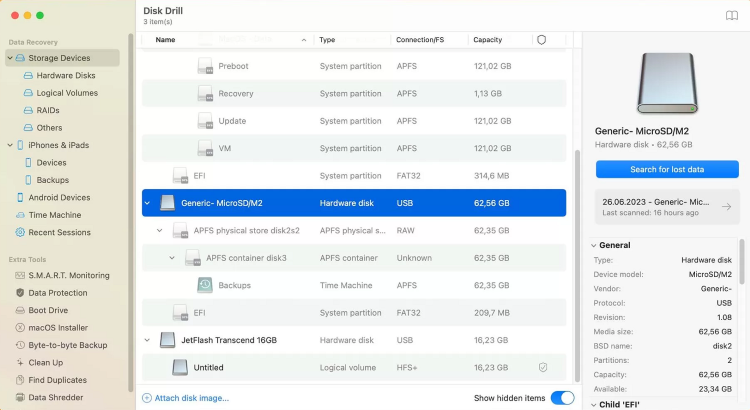This screenshot has height=410, width=750.
Task: Open S.M.A.R.T. Monitoring tool
Action: 69,276
